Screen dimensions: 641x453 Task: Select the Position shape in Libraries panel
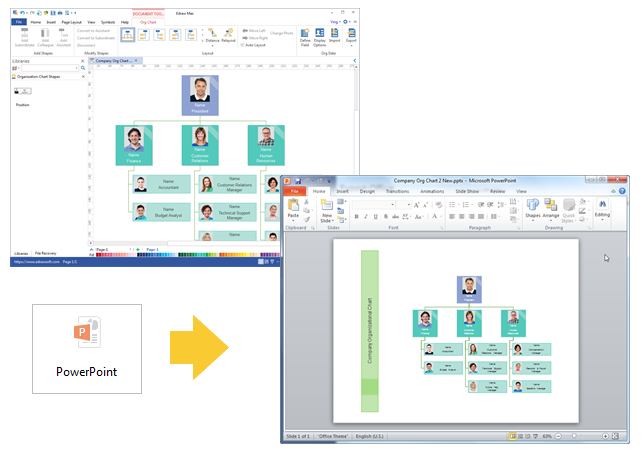(22, 91)
